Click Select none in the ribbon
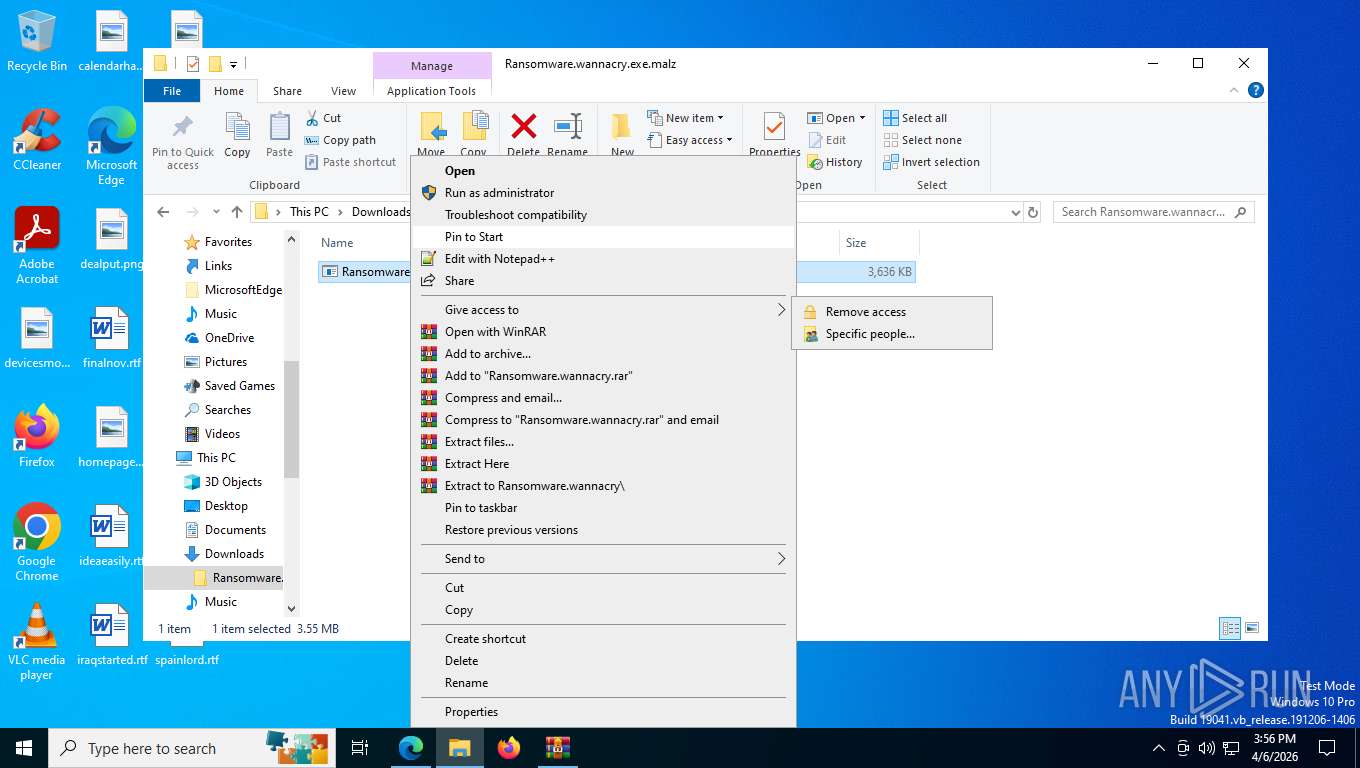Image resolution: width=1360 pixels, height=768 pixels. pos(922,140)
